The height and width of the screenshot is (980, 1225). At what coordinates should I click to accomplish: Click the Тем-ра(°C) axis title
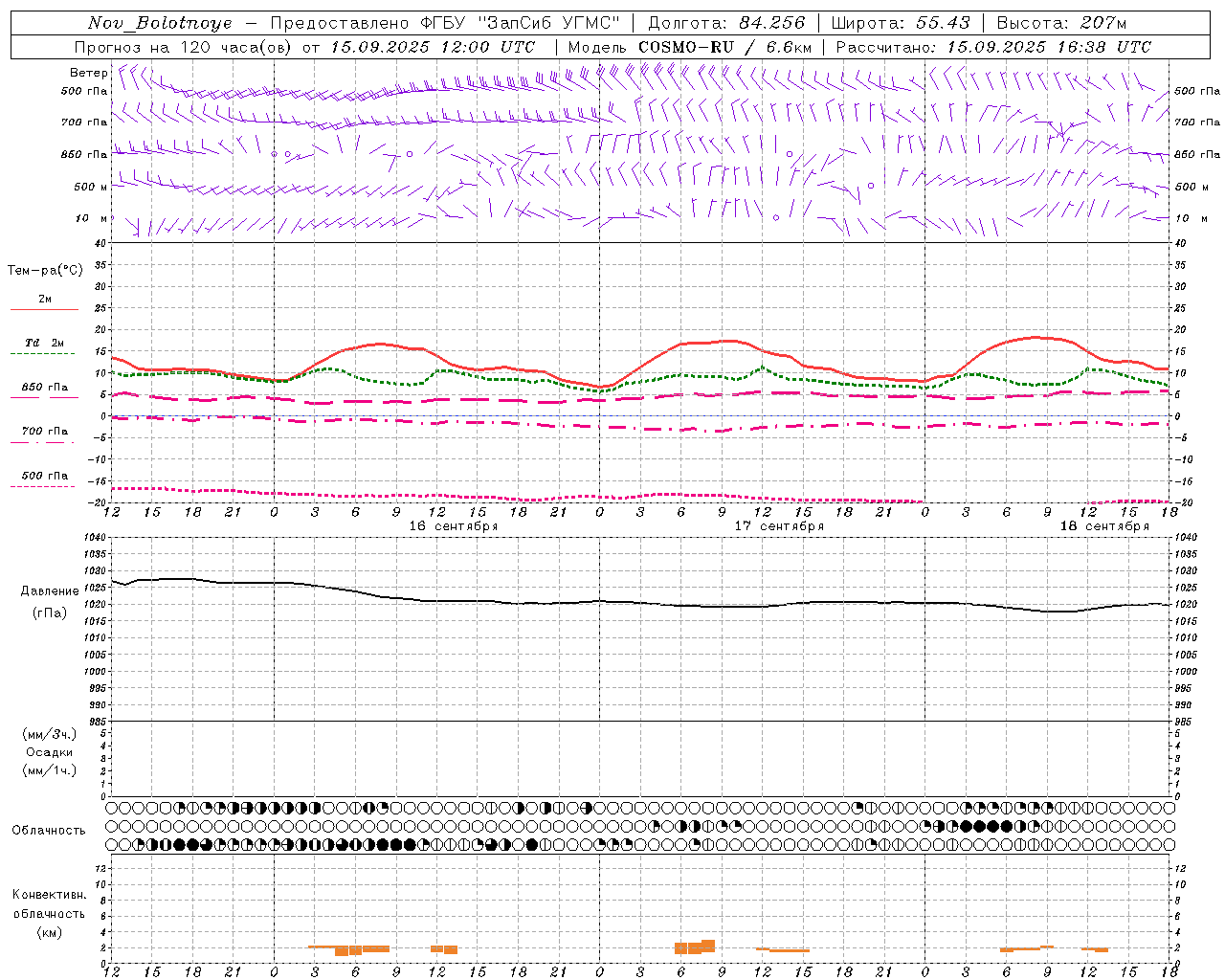[45, 271]
